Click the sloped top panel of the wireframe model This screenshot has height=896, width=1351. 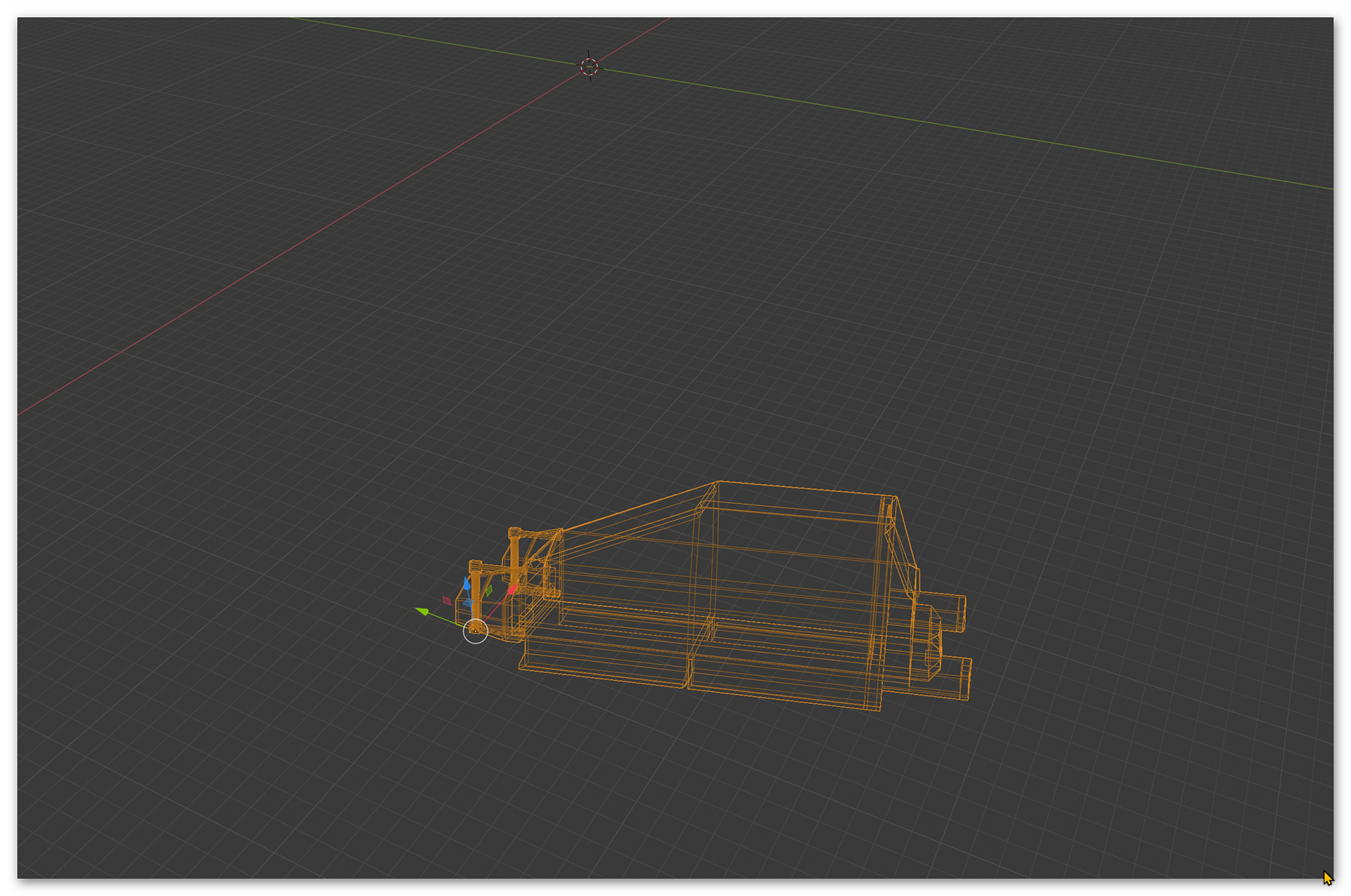click(633, 517)
